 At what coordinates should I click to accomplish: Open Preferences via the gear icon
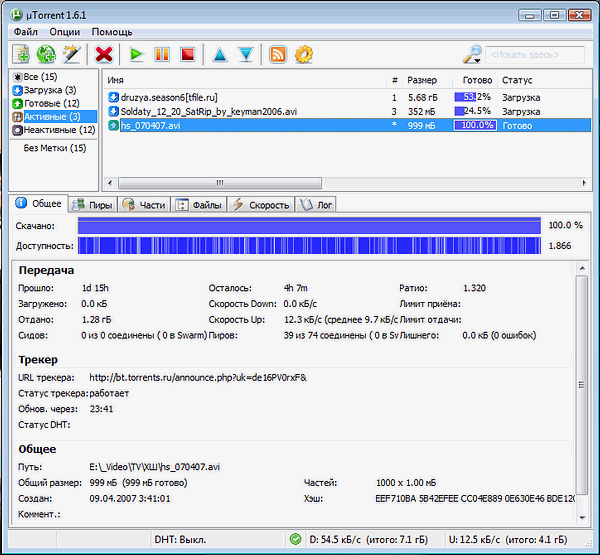[304, 54]
